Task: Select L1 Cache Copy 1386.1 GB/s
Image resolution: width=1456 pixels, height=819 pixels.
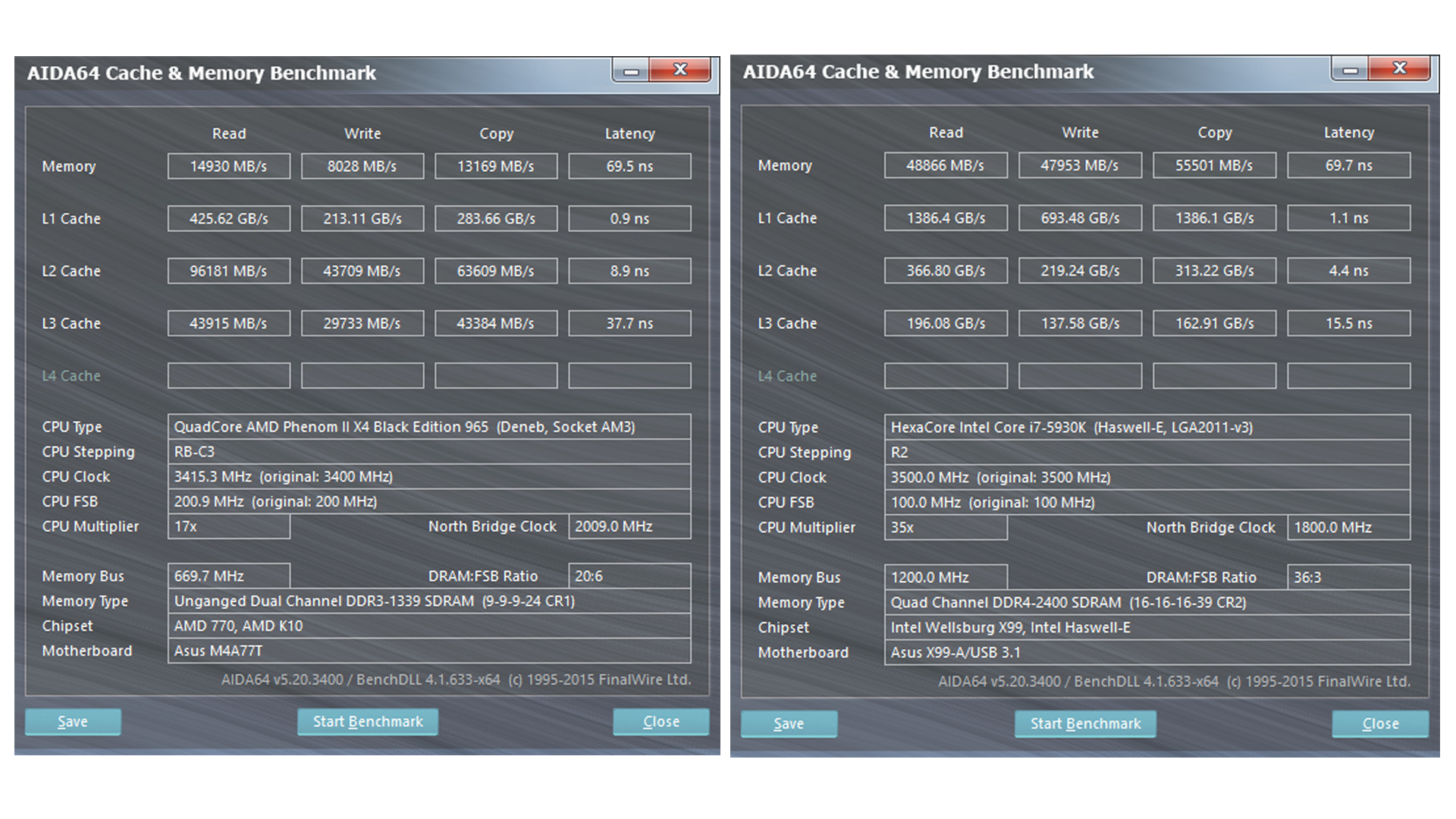Action: [1214, 218]
